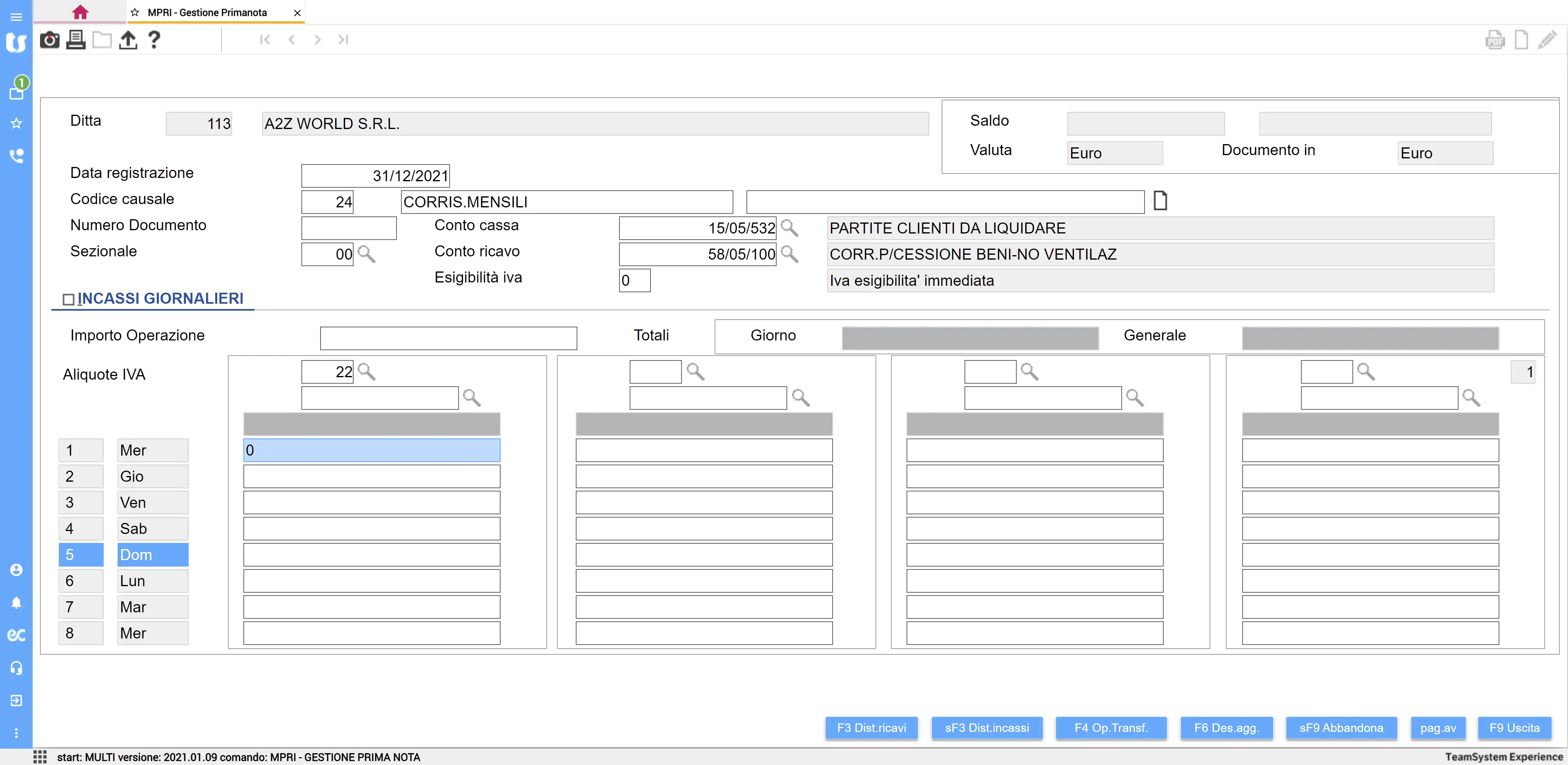Open the sidebar favorites star icon
This screenshot has height=765, width=1568.
16,124
